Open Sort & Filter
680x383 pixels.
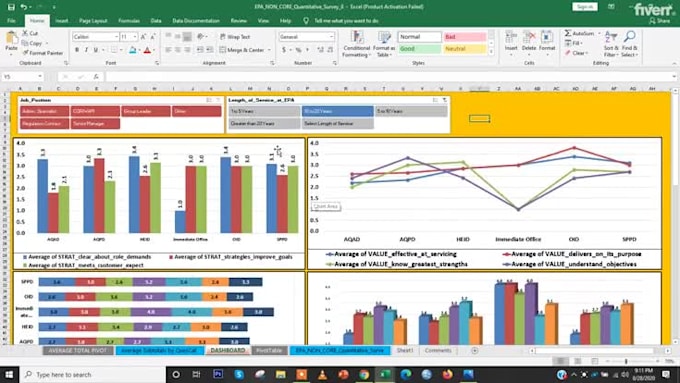pos(611,44)
